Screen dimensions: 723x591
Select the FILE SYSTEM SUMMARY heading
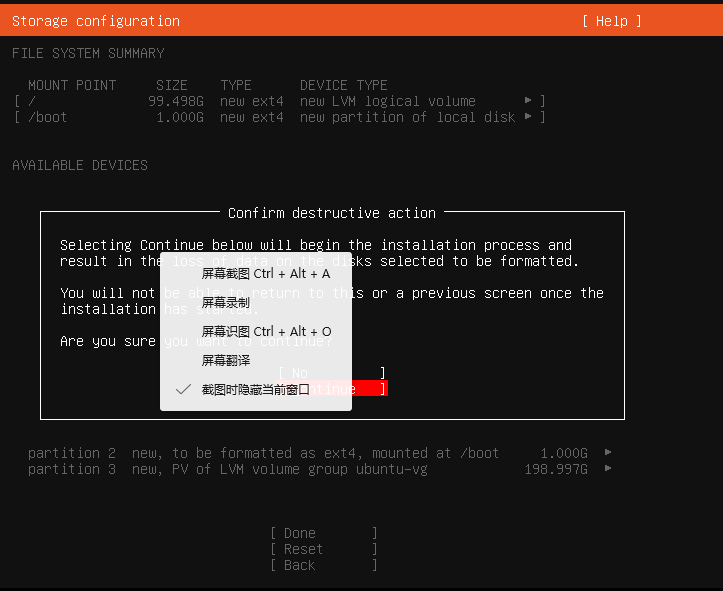(88, 53)
